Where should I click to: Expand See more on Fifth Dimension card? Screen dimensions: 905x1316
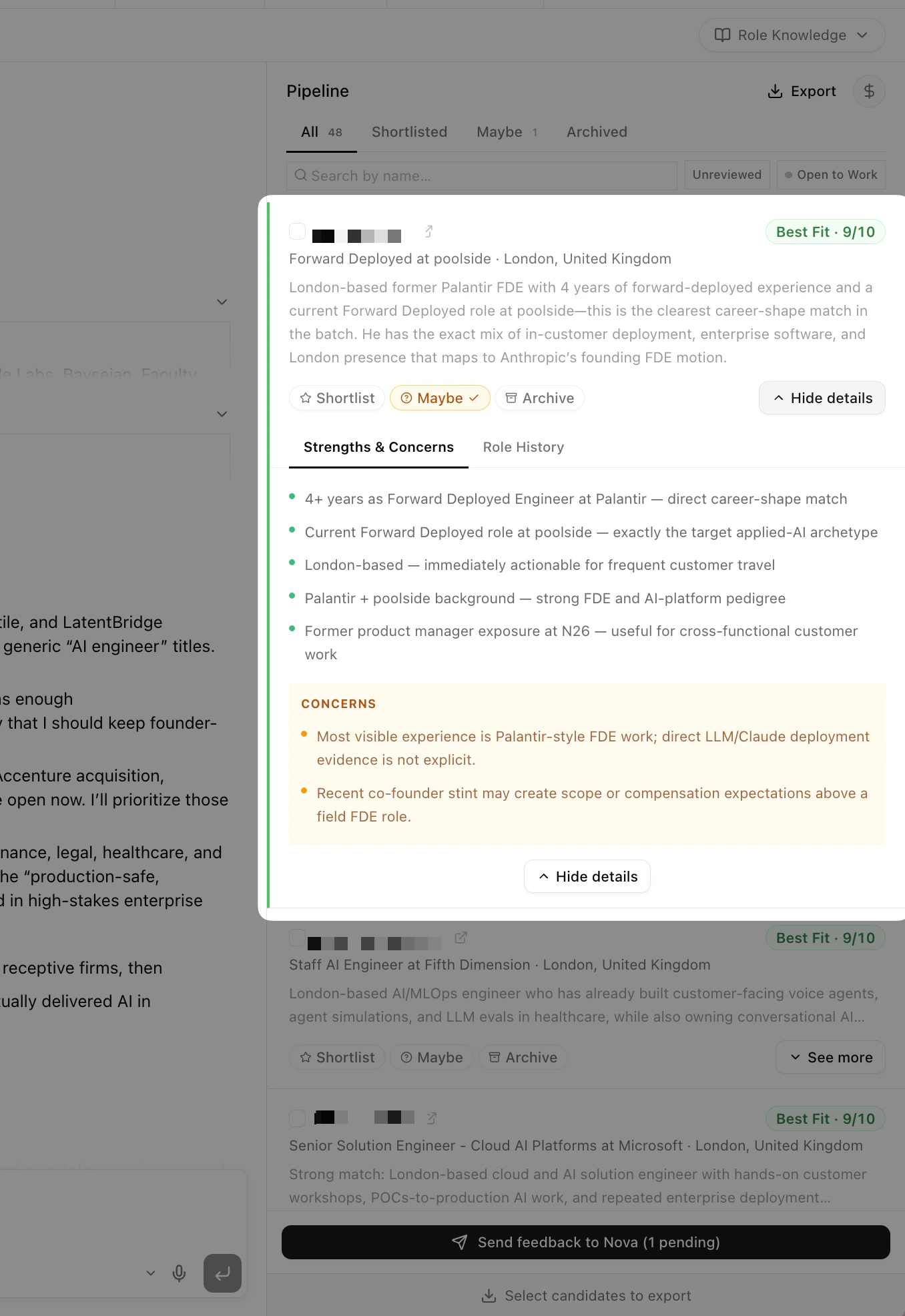[x=830, y=1057]
